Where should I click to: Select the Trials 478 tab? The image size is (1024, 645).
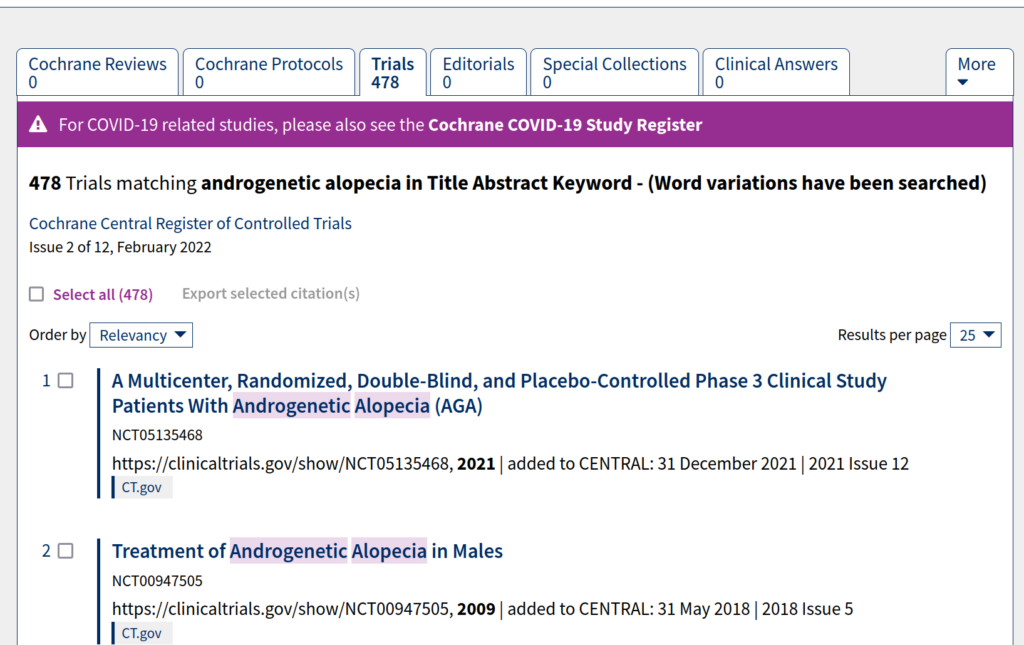tap(392, 72)
